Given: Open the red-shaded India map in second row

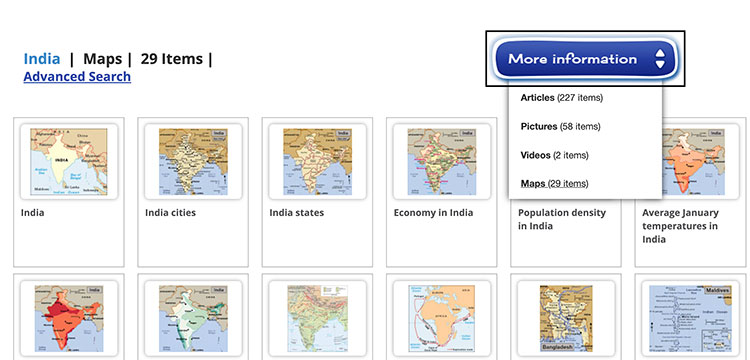Looking at the screenshot, I should pos(69,319).
